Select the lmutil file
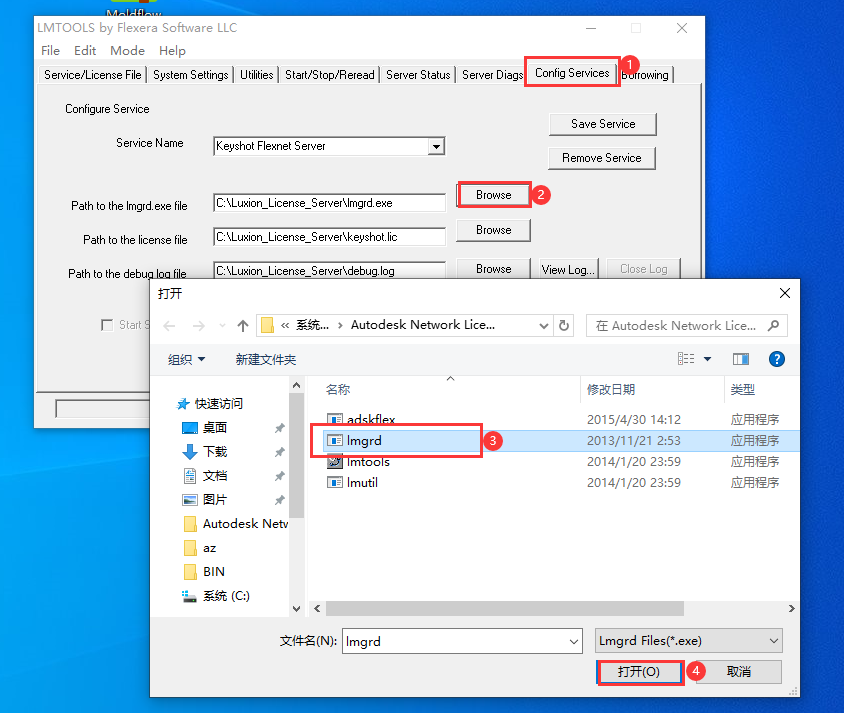Image resolution: width=844 pixels, height=713 pixels. [362, 483]
